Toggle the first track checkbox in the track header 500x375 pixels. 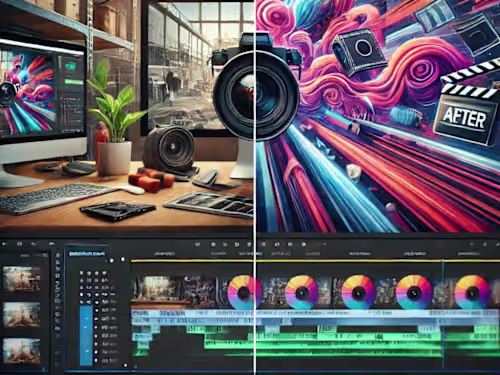click(x=82, y=273)
